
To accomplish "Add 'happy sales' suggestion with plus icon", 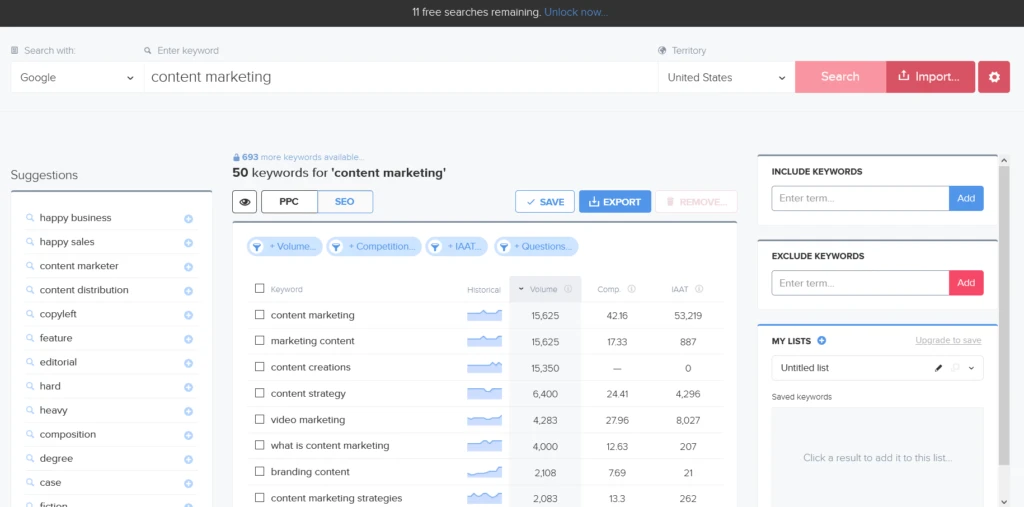I will [x=188, y=243].
